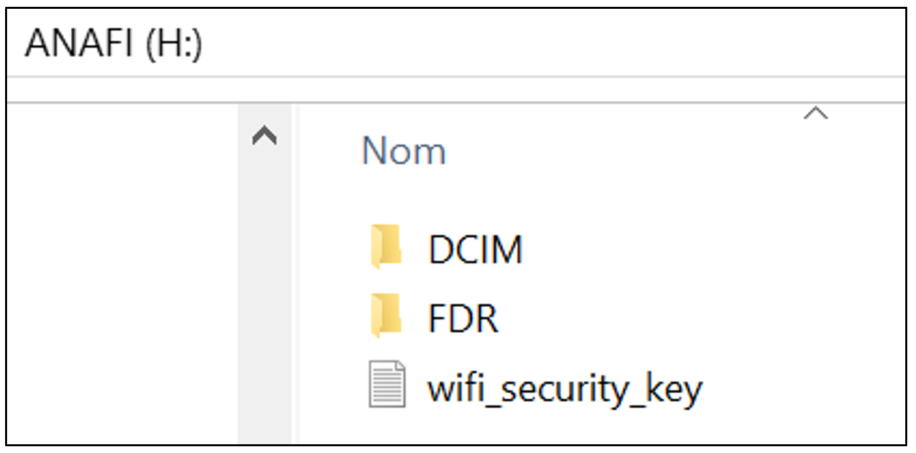The width and height of the screenshot is (916, 453).
Task: Click the empty left navigation pane area
Action: click(123, 274)
